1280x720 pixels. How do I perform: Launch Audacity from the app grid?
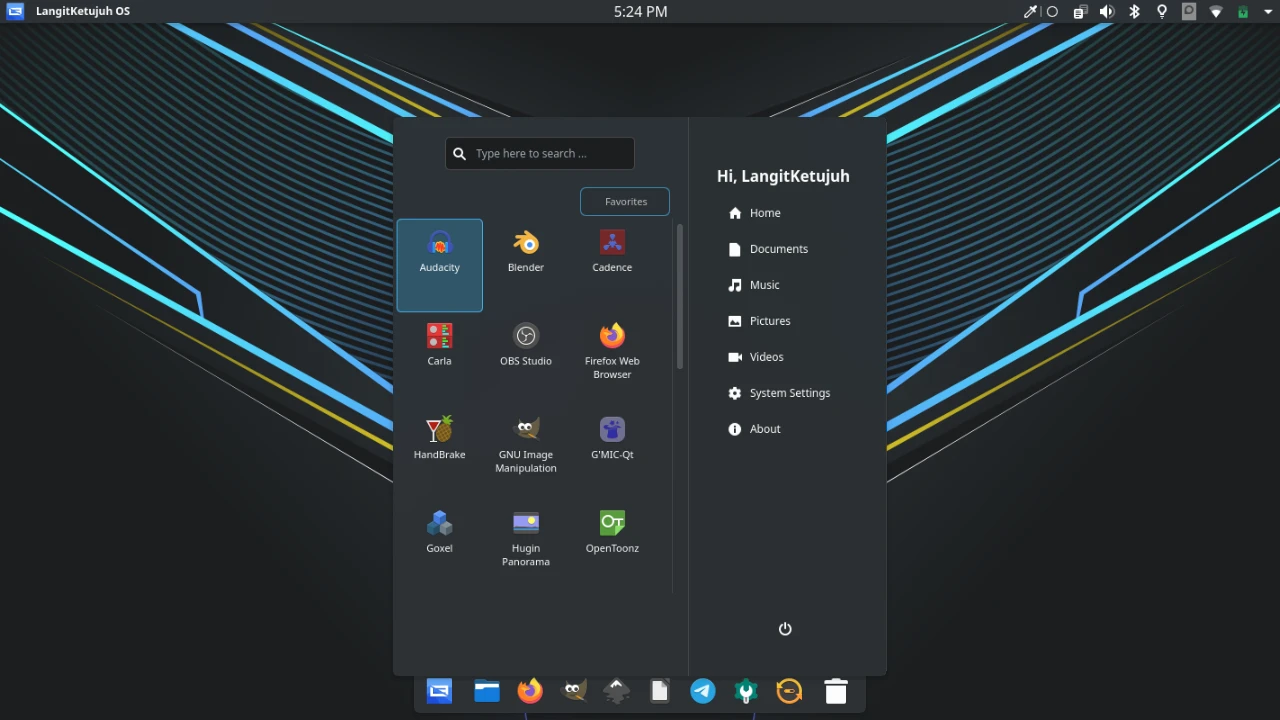[x=440, y=265]
